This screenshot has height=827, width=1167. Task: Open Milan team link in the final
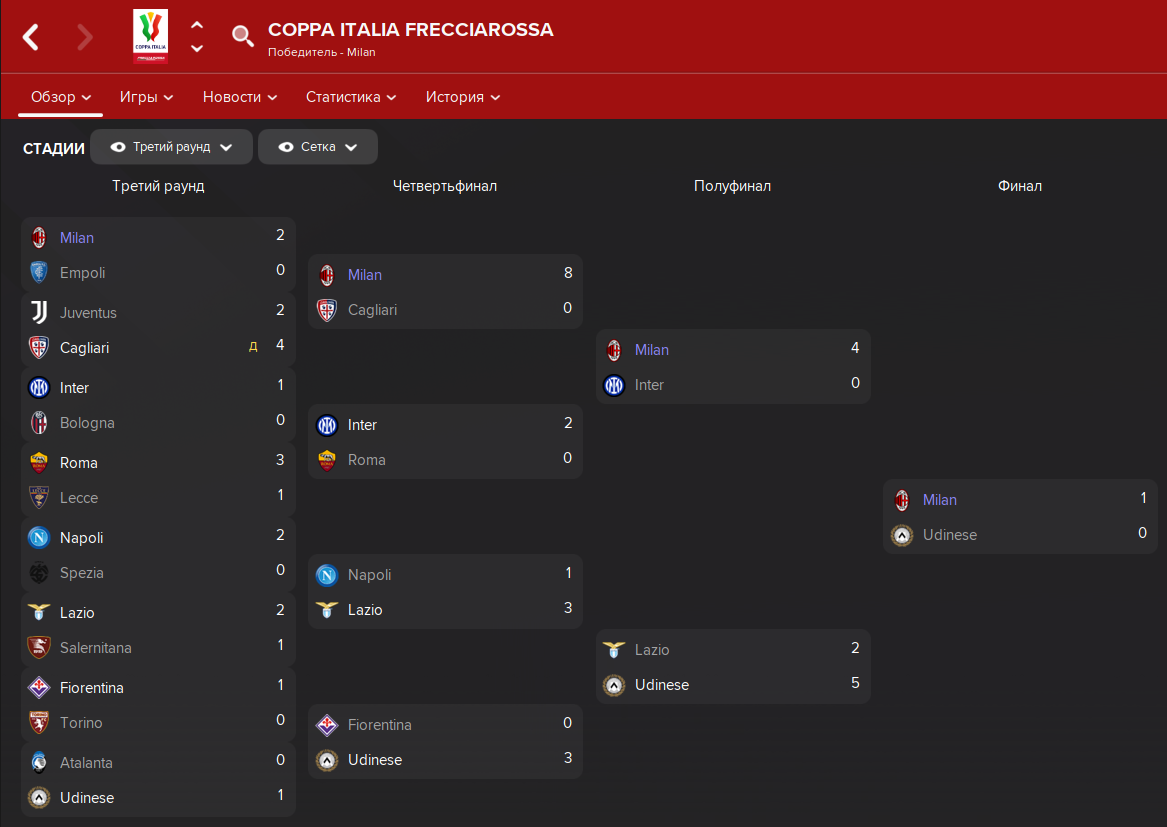[x=939, y=500]
